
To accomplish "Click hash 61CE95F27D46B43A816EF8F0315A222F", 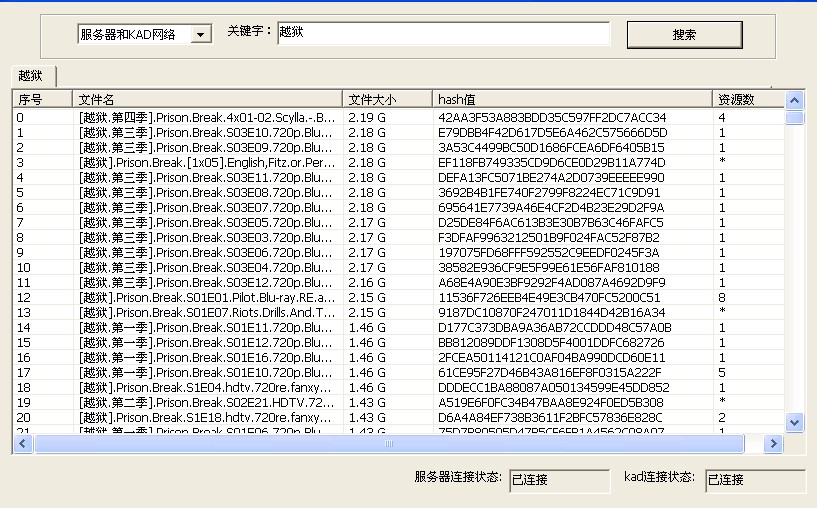I will (x=549, y=373).
